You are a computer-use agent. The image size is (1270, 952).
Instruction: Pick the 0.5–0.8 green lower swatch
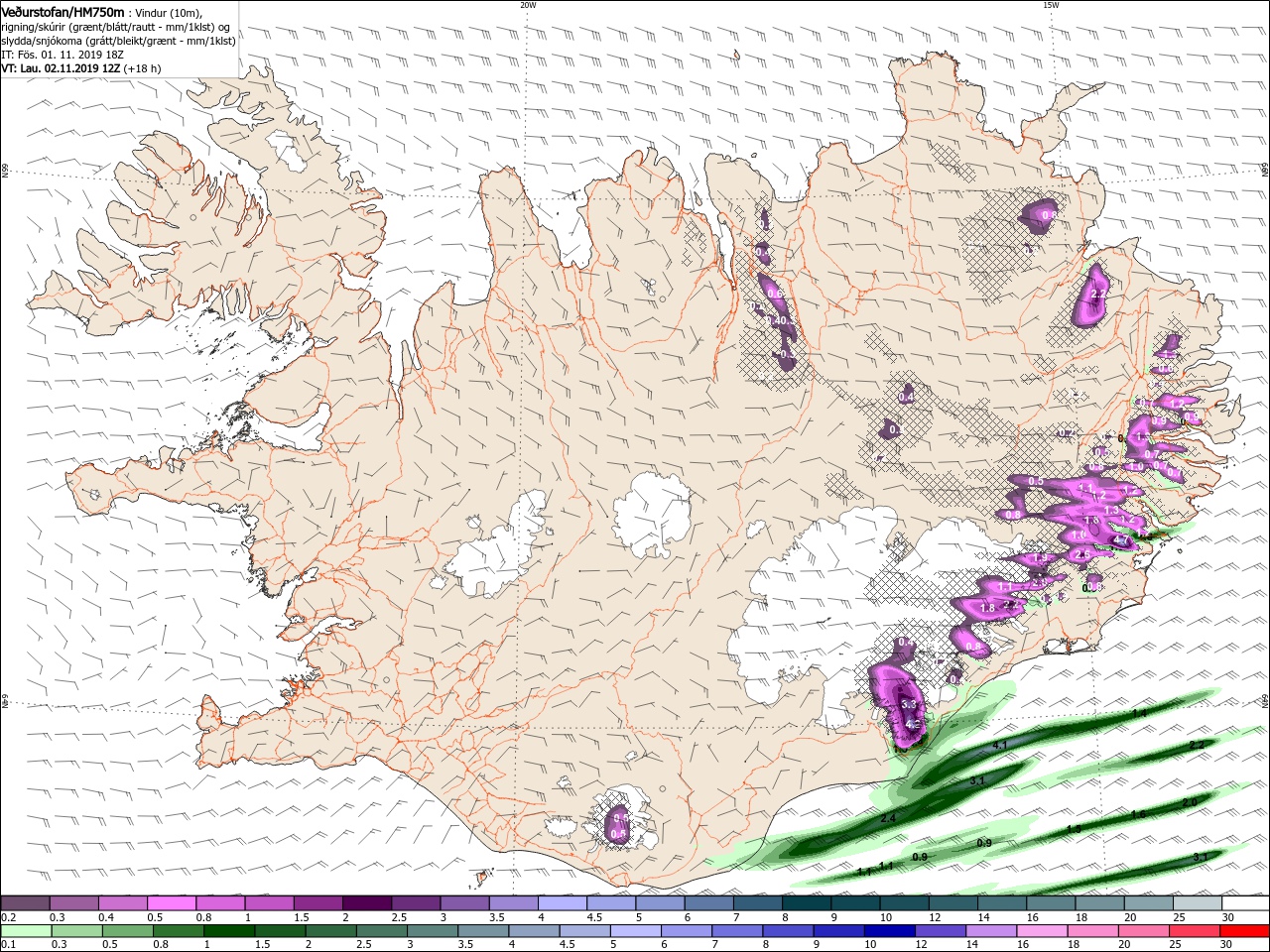click(128, 931)
